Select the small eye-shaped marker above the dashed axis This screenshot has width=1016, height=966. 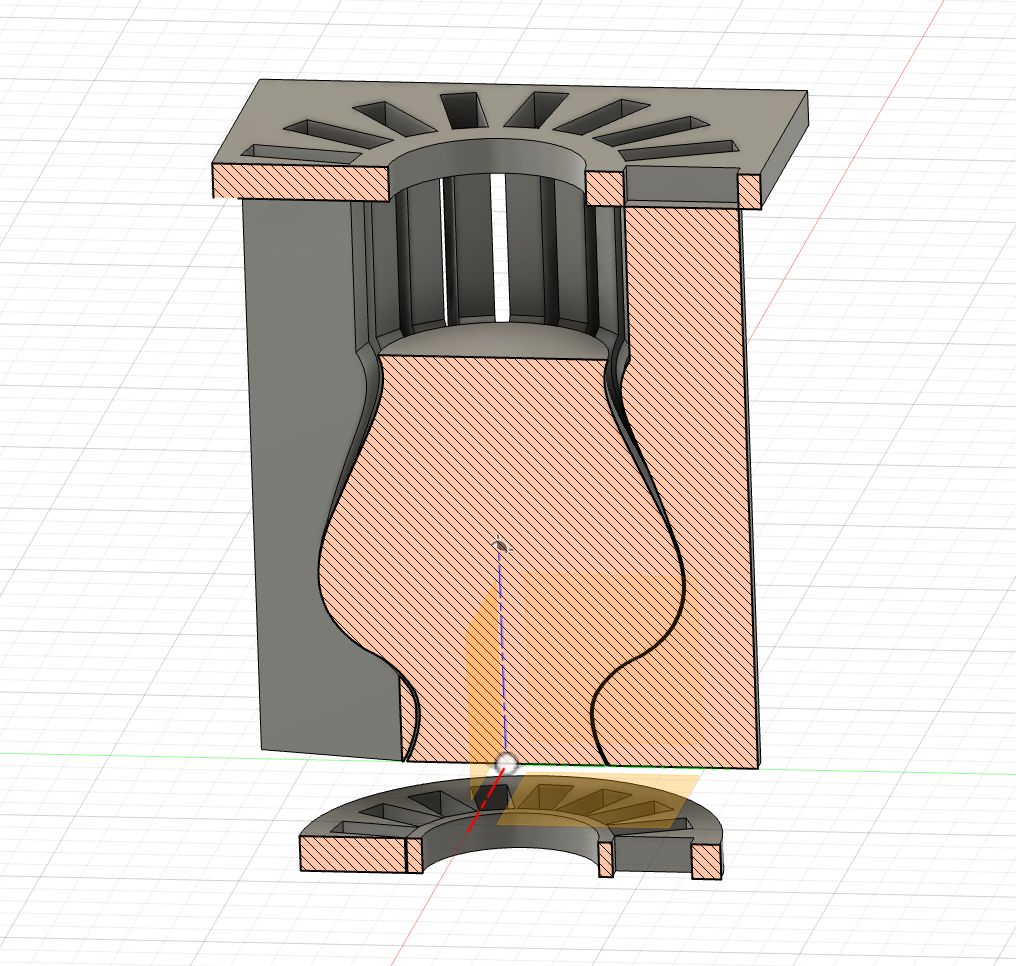502,546
